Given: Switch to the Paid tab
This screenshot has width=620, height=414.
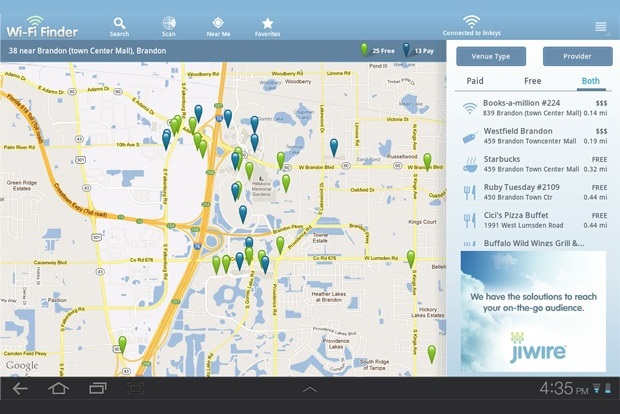Looking at the screenshot, I should pos(475,81).
